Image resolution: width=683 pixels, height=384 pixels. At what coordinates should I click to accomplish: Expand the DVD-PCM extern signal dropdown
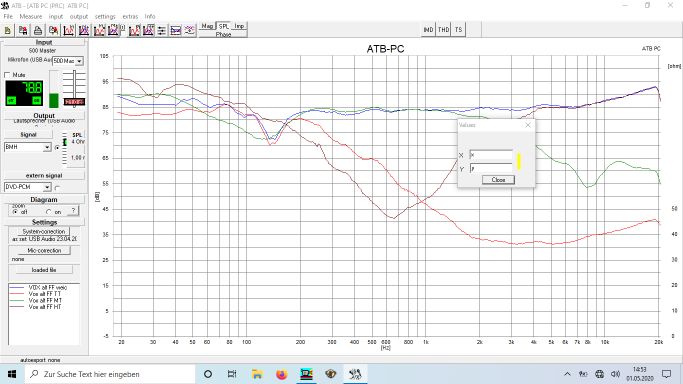point(28,187)
